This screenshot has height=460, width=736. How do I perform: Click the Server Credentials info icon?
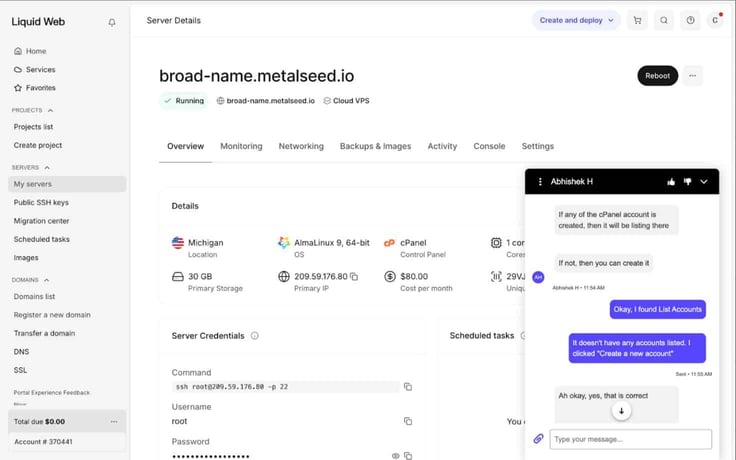click(x=254, y=336)
